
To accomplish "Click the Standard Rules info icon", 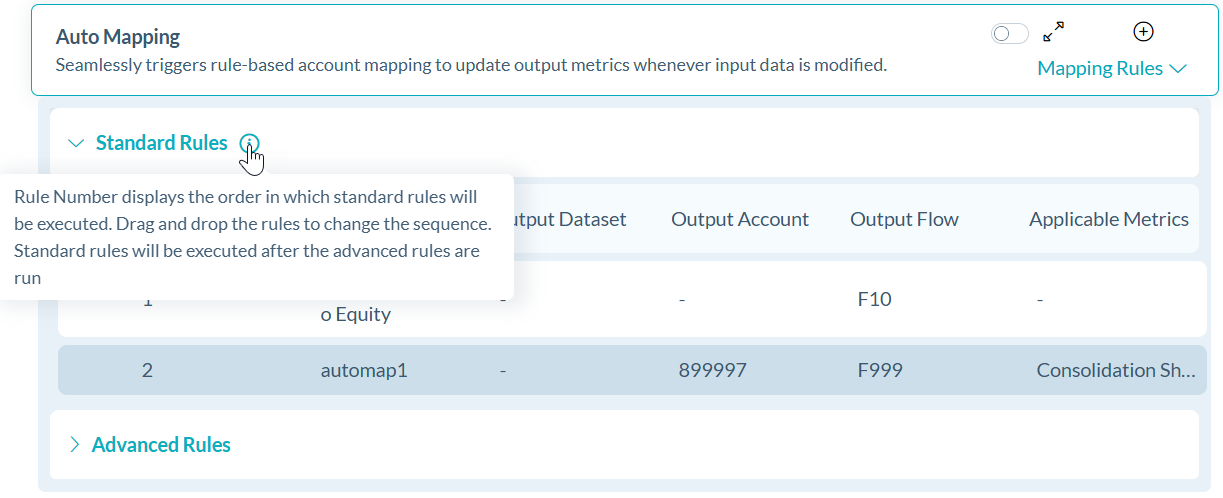I will [x=249, y=143].
